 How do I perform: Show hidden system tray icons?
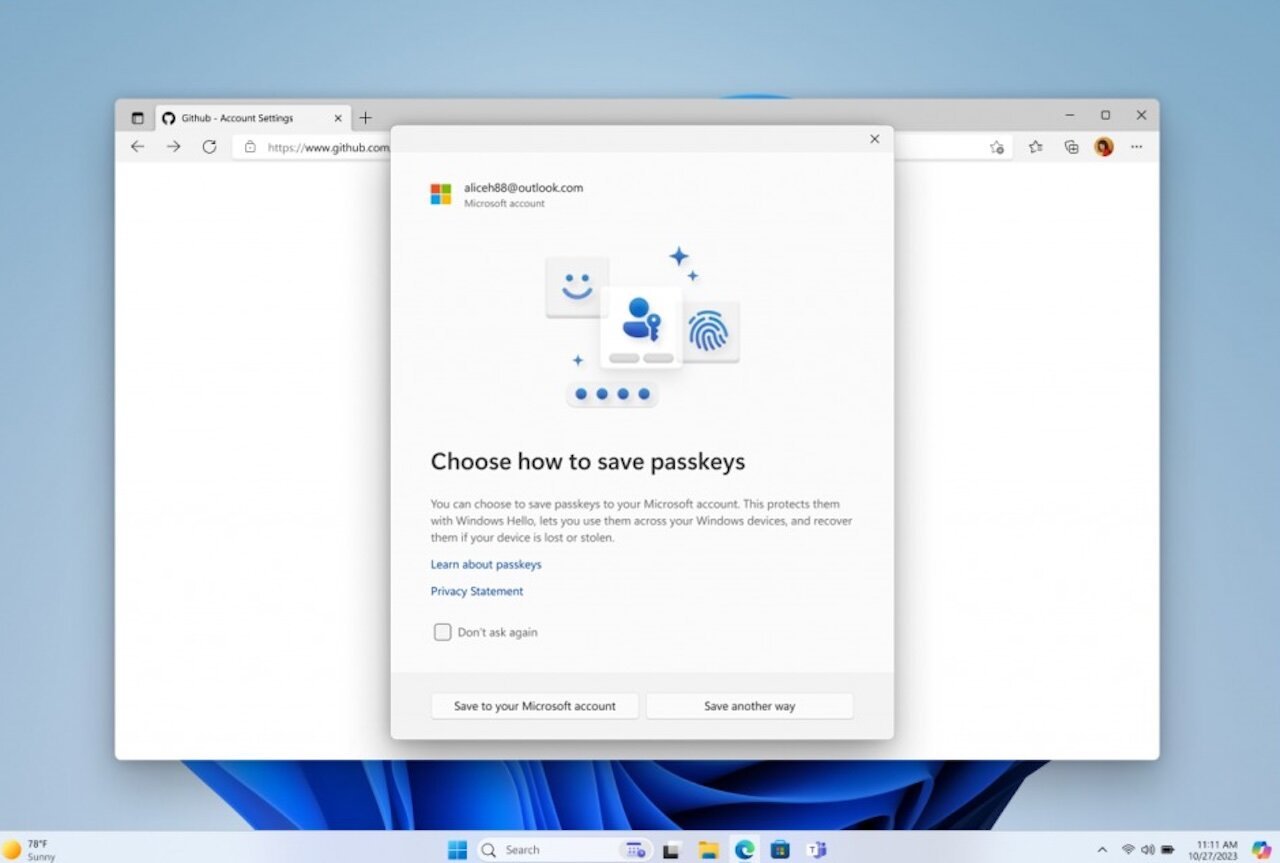(x=1103, y=849)
